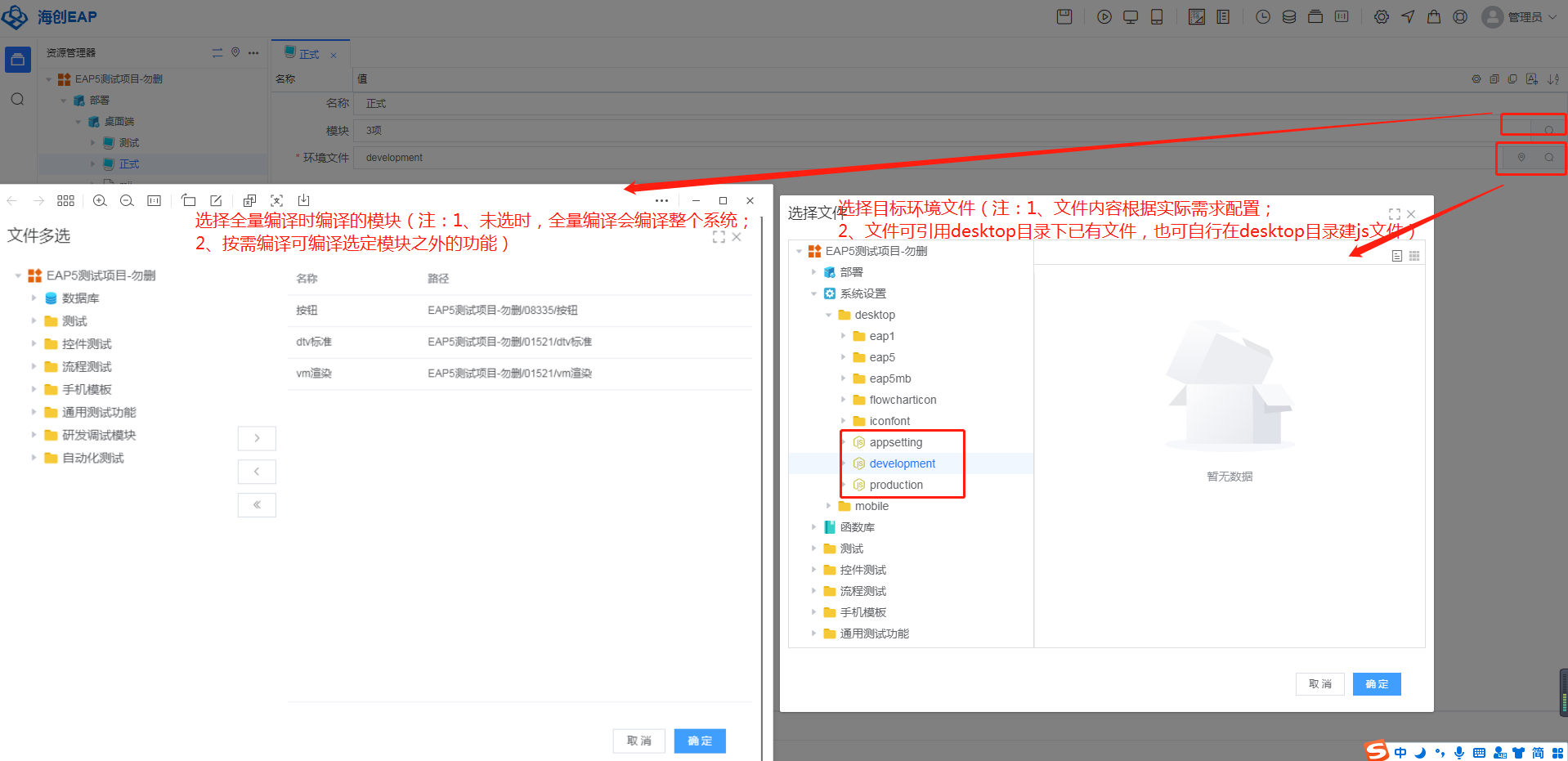The image size is (1568, 761).
Task: Open the settings gear icon in header
Action: pos(1381,17)
